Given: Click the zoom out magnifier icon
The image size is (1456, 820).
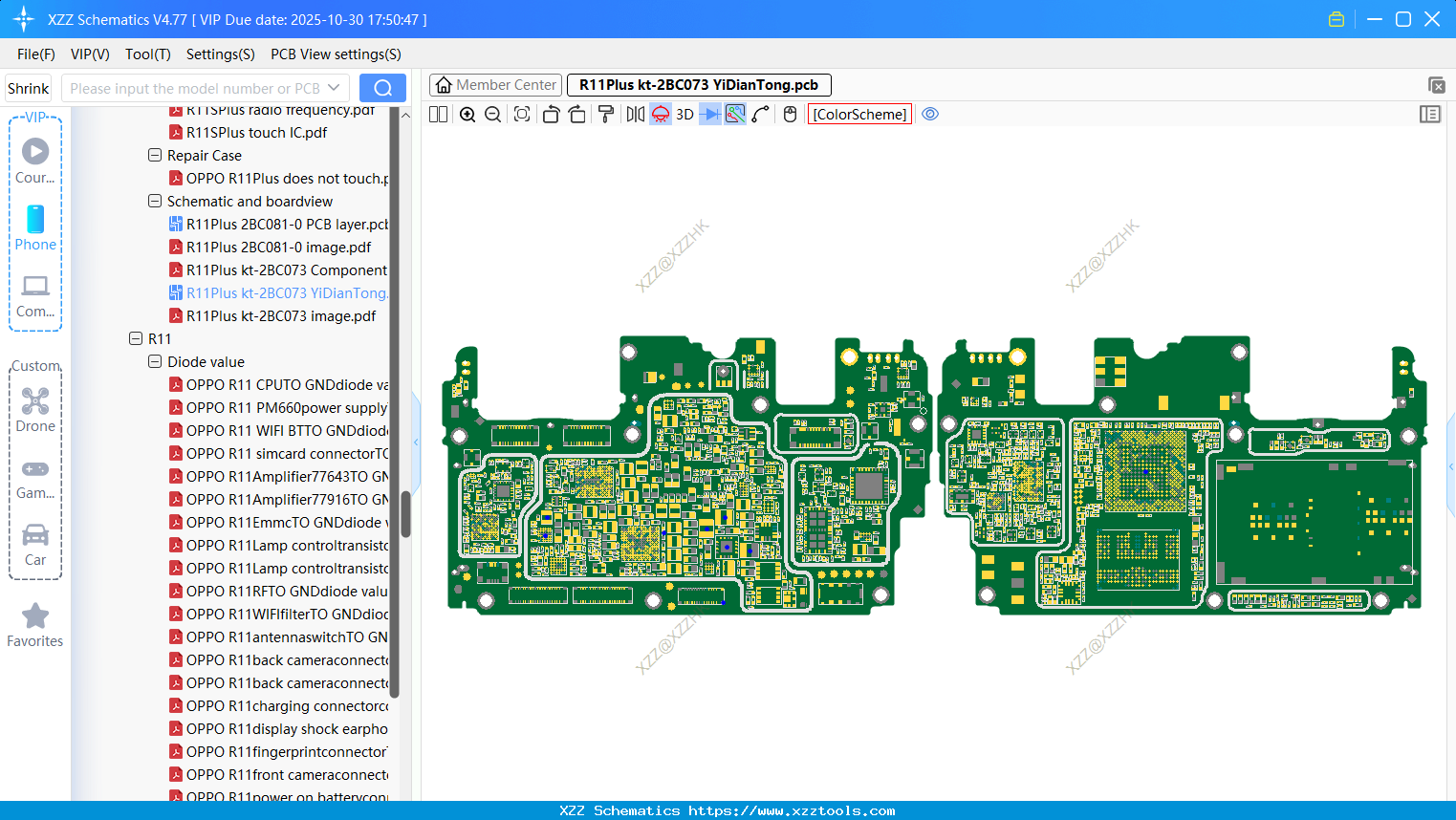Looking at the screenshot, I should pyautogui.click(x=493, y=115).
